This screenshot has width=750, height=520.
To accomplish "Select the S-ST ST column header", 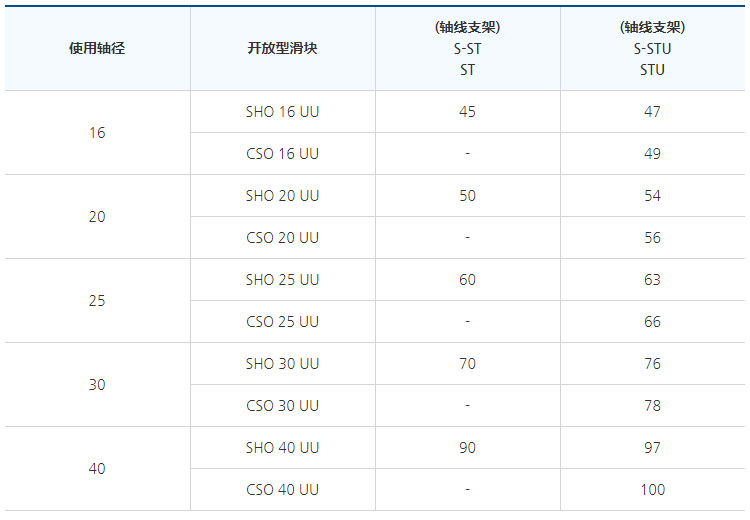I will point(467,48).
